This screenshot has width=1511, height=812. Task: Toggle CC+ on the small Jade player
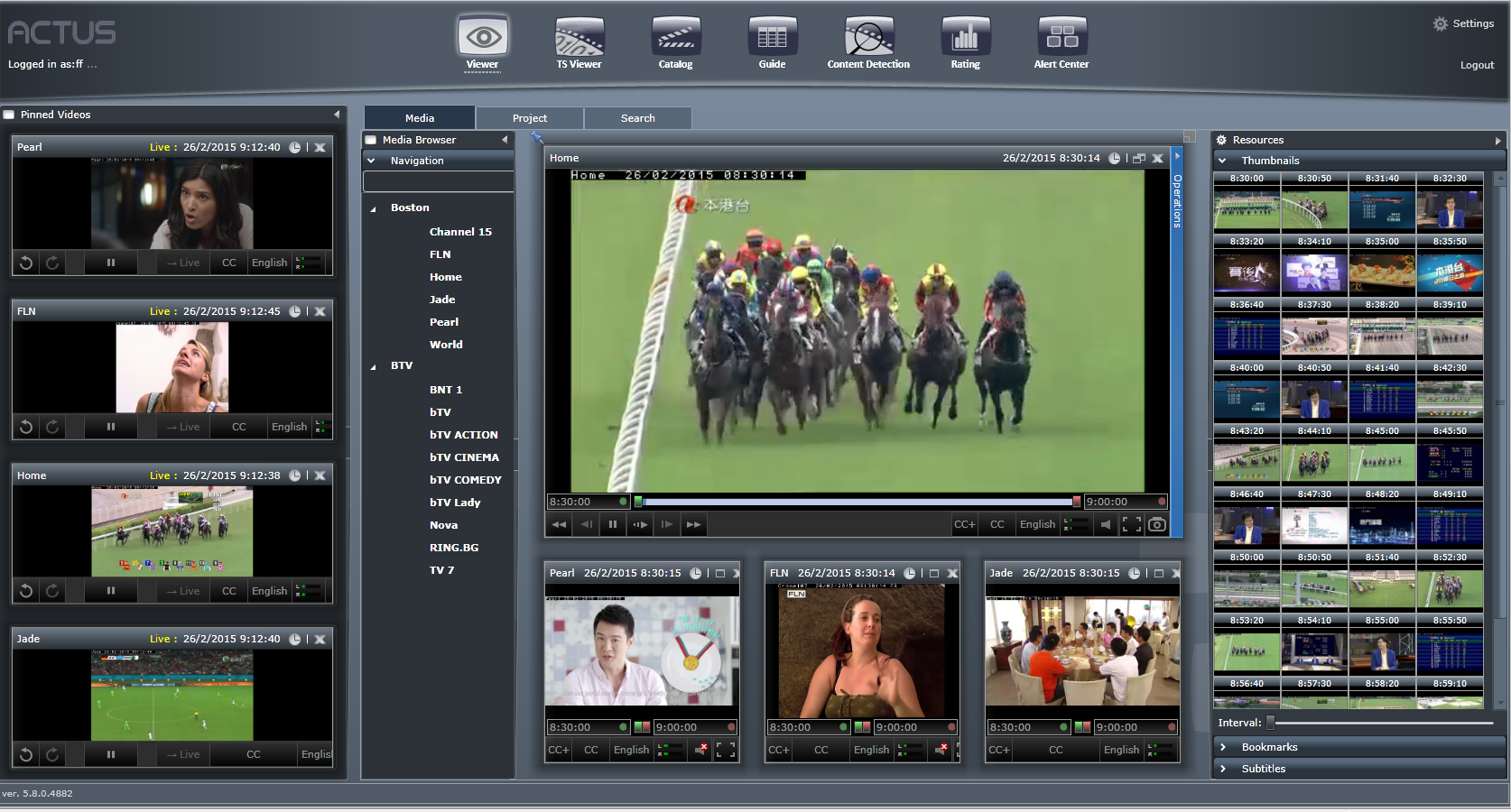click(x=999, y=750)
